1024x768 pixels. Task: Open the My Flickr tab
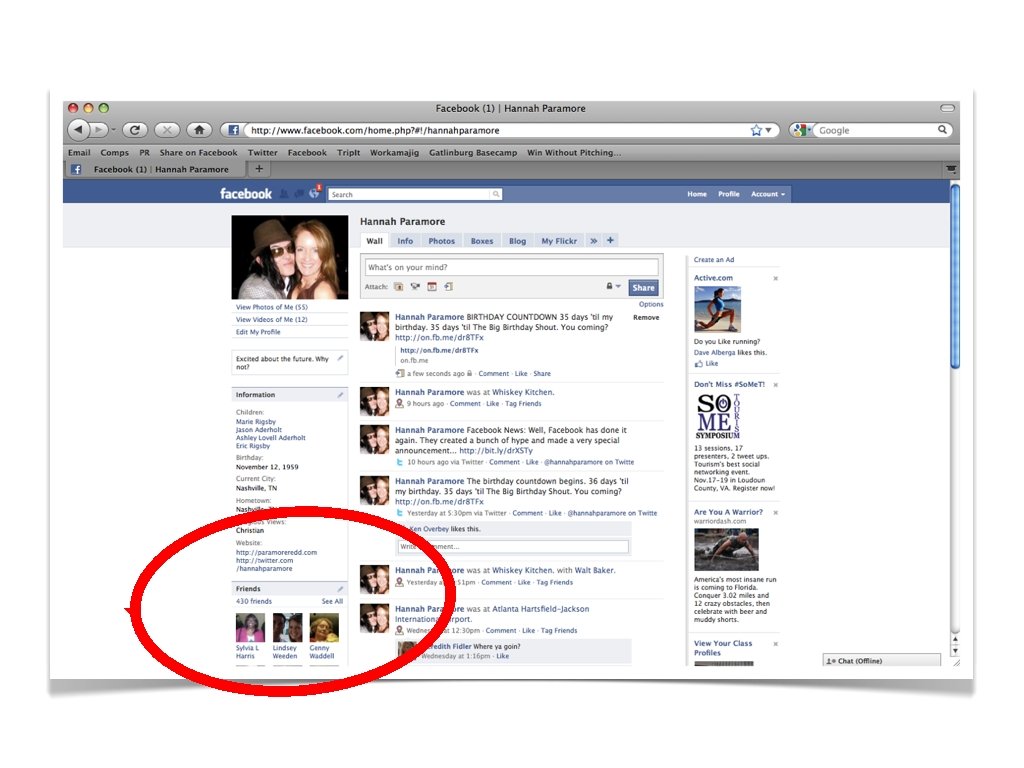tap(559, 240)
